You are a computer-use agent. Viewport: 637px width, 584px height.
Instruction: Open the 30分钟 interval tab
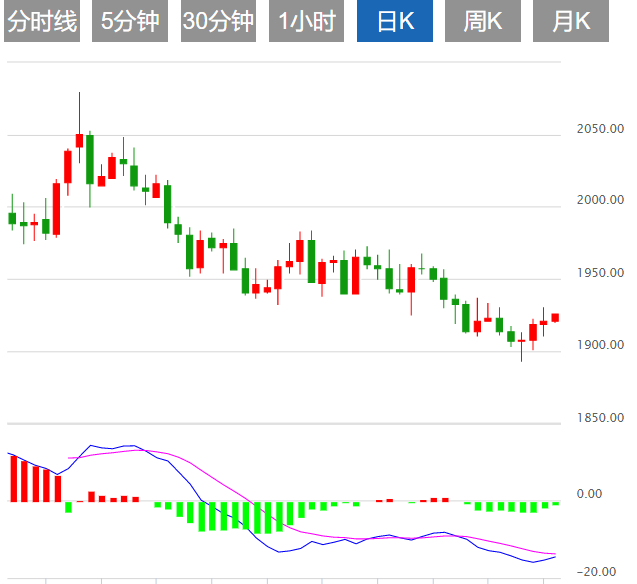(x=218, y=21)
